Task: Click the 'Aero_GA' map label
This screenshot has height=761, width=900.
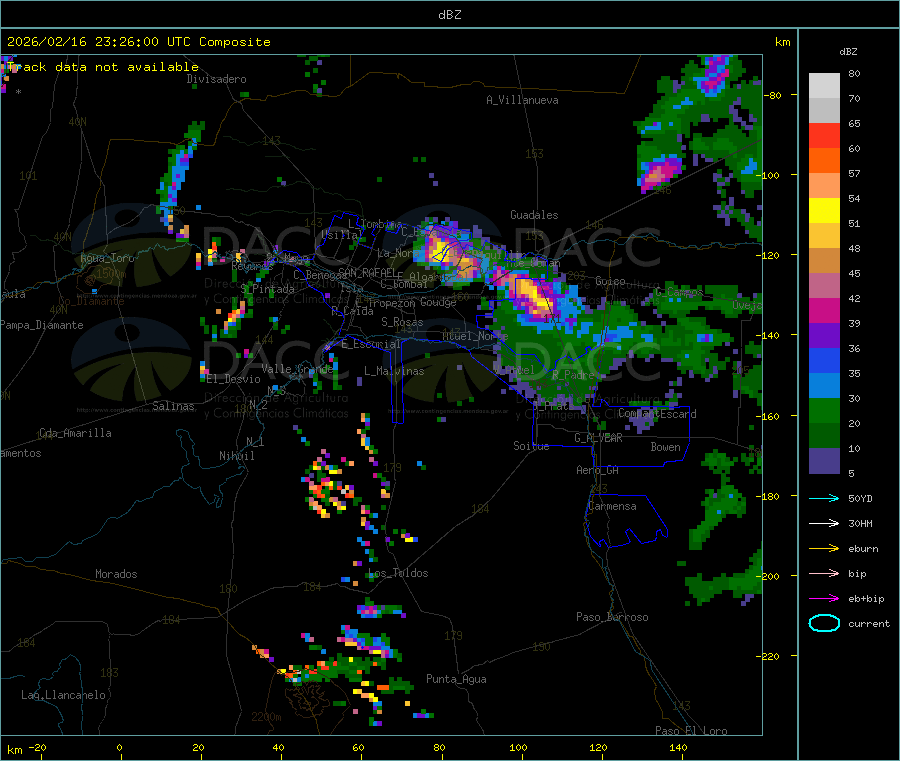Action: point(598,470)
